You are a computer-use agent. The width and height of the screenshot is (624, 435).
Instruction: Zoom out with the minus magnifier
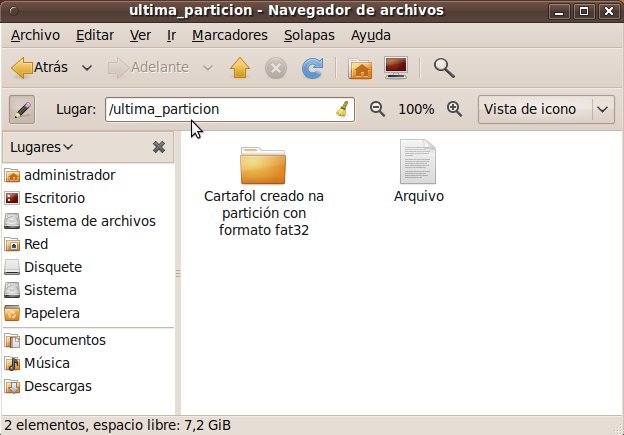pos(377,109)
